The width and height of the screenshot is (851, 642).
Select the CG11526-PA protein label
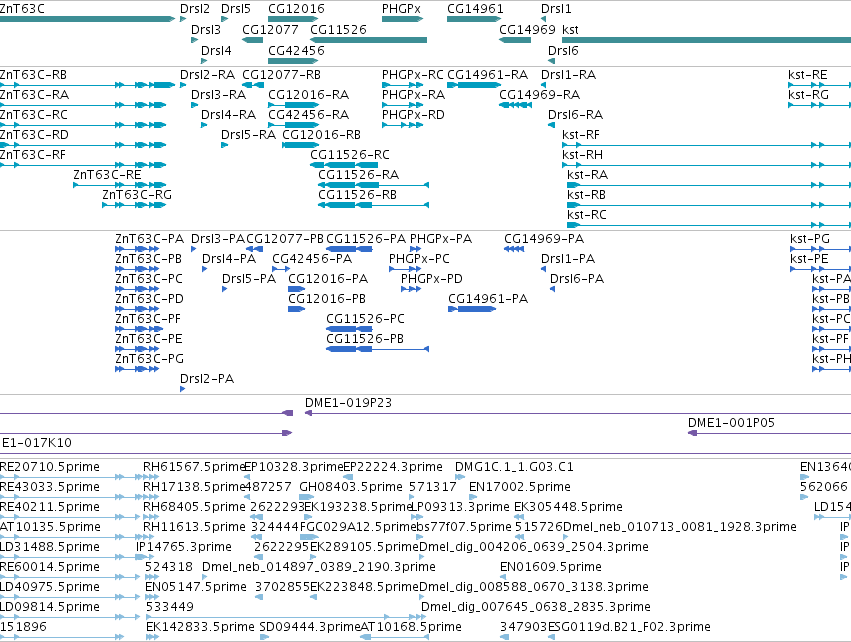366,239
